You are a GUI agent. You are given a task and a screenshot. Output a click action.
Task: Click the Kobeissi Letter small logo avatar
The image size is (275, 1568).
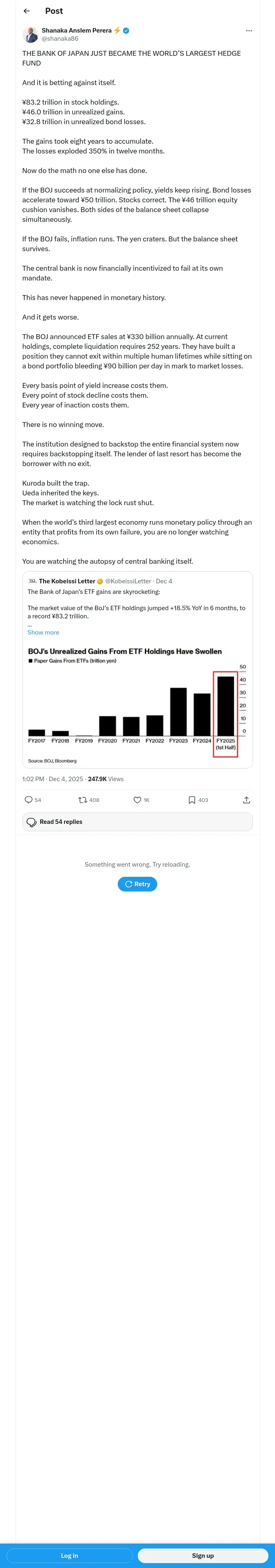32,581
